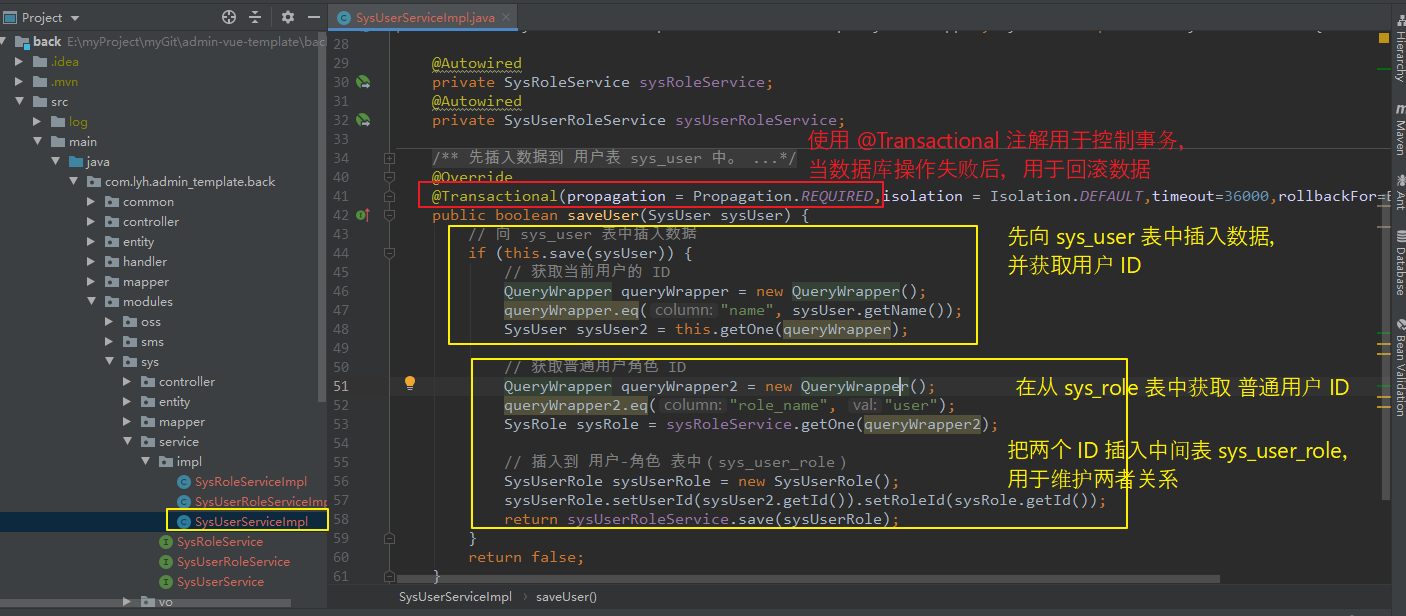Expand the .mvn folder arrow
1406x616 pixels.
(x=20, y=82)
